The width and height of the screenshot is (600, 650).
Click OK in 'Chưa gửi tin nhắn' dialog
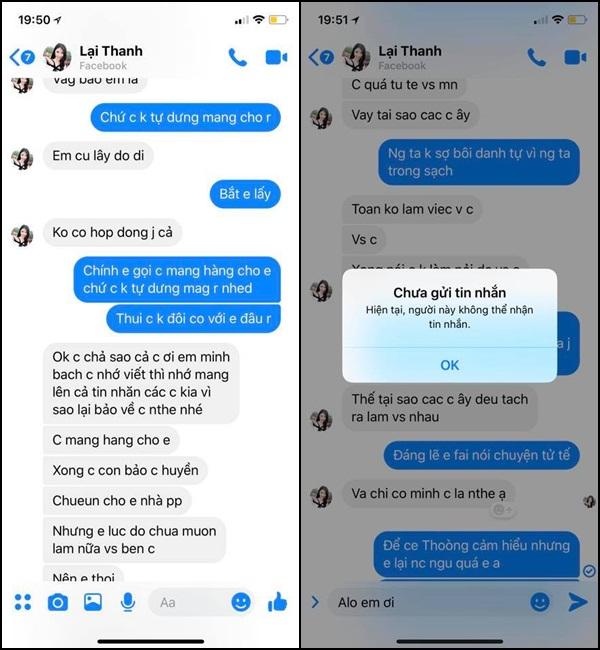(x=449, y=365)
